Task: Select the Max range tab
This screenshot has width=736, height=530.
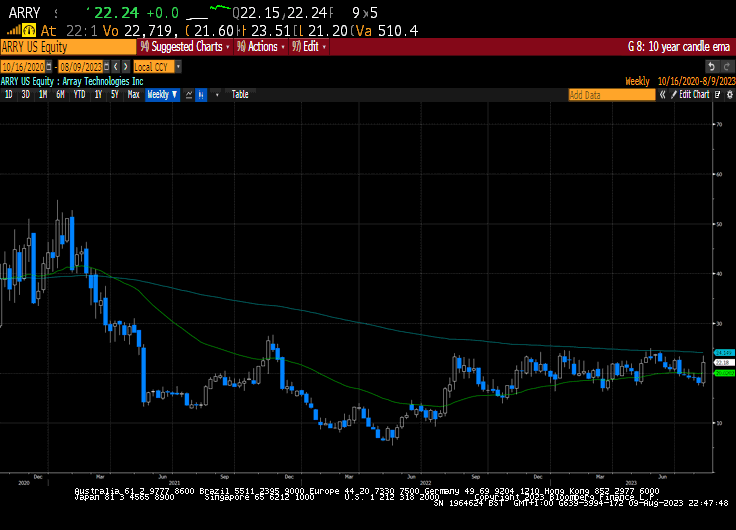Action: tap(134, 95)
